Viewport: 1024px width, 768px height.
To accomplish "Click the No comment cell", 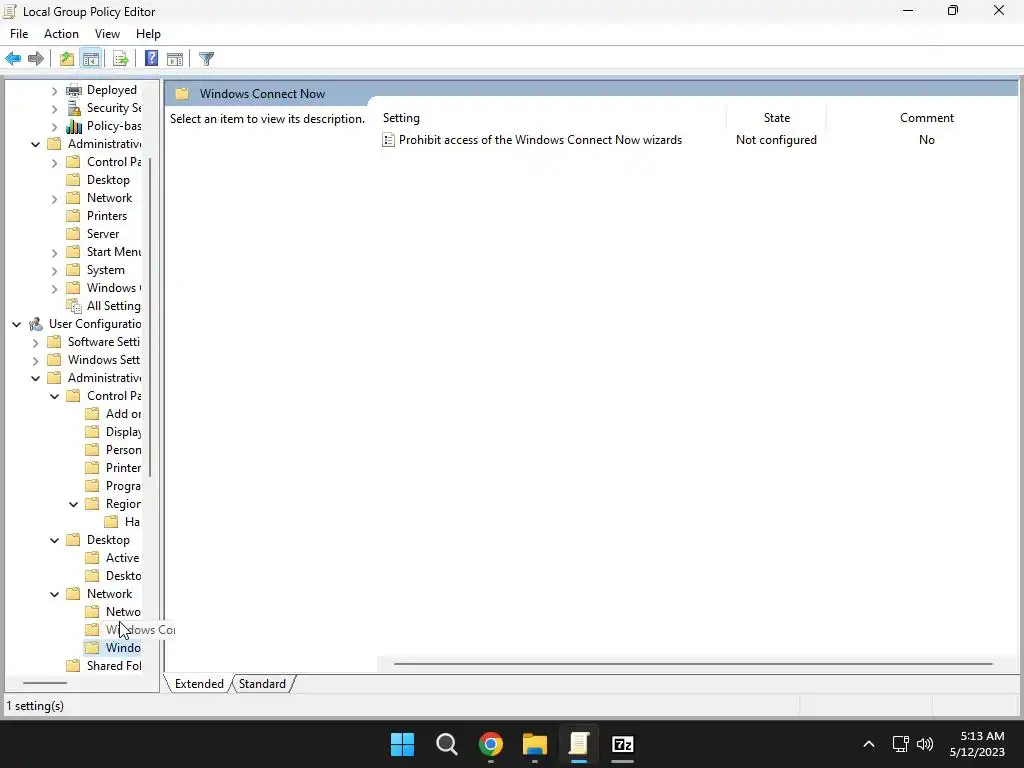I will tap(926, 140).
